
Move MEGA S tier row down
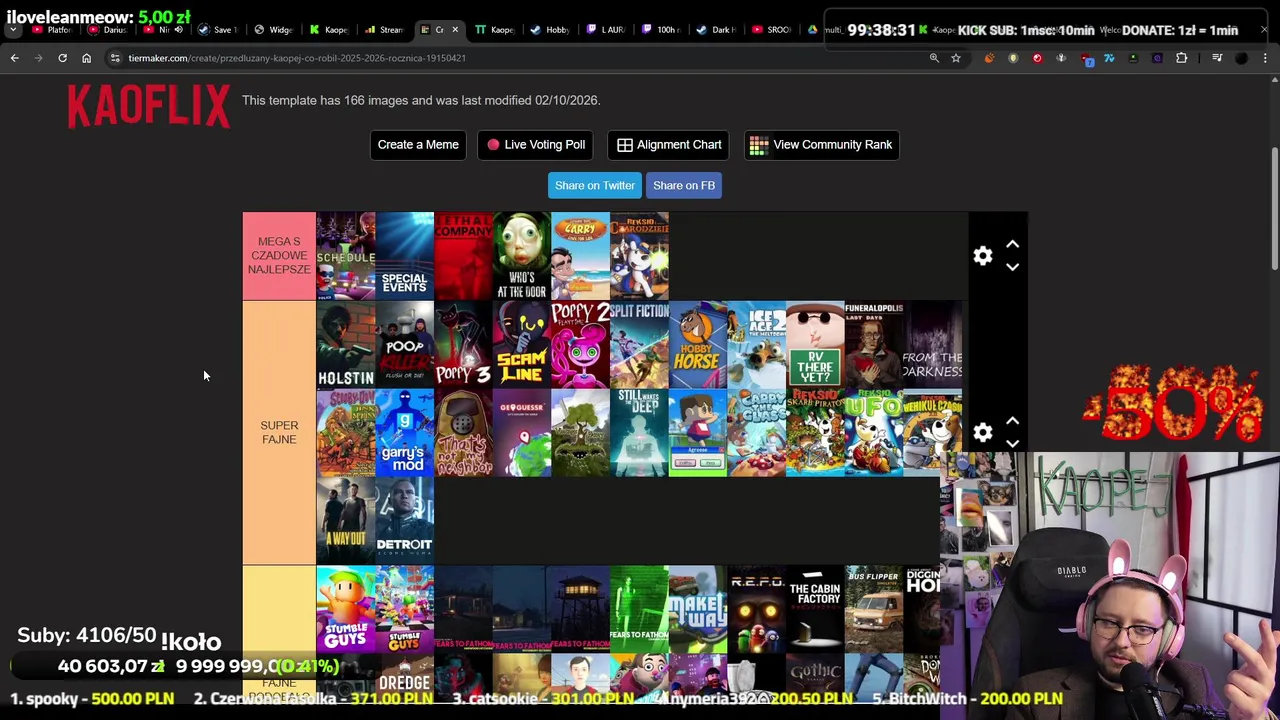coord(1012,267)
